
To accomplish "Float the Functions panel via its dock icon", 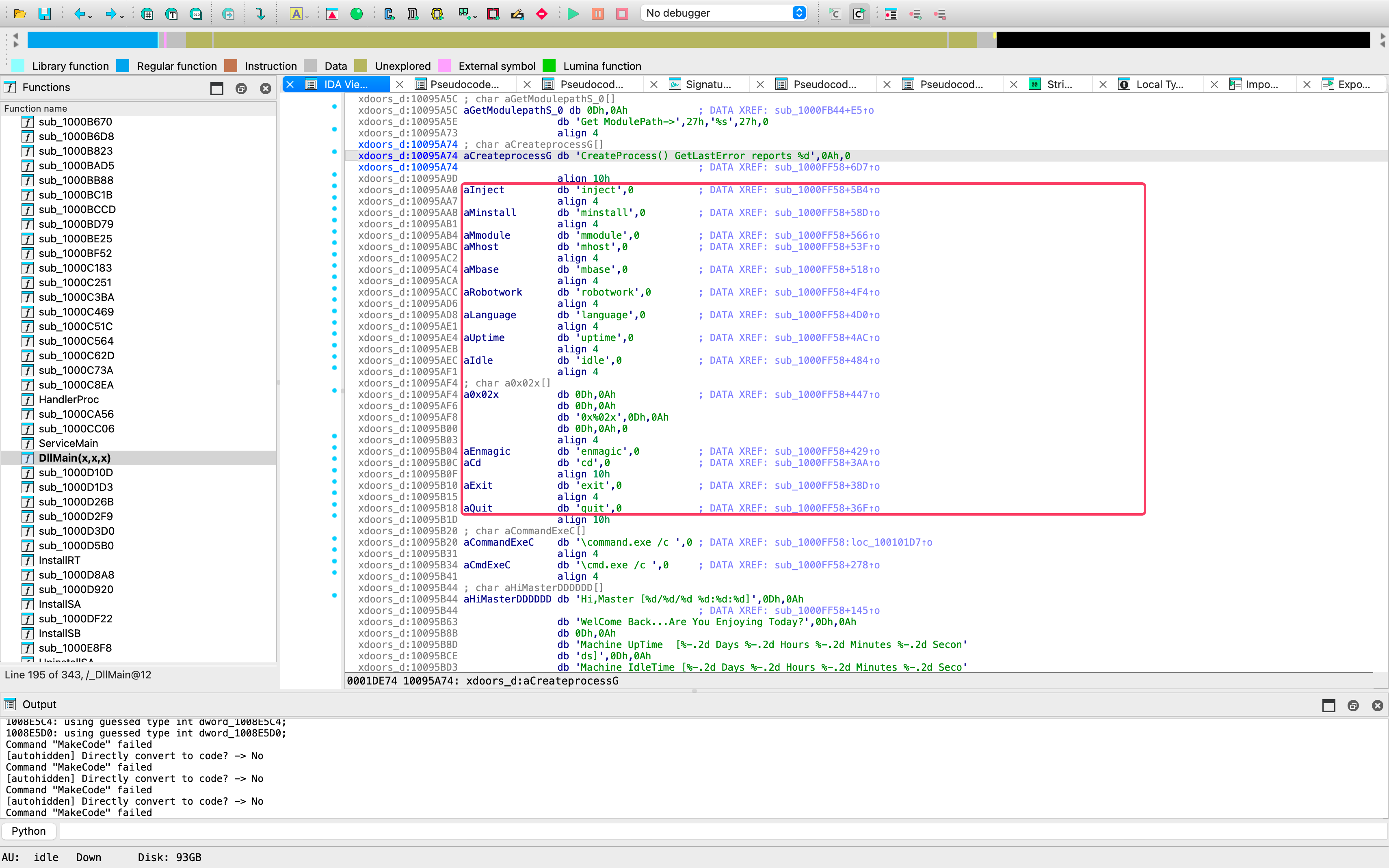I will 241,89.
